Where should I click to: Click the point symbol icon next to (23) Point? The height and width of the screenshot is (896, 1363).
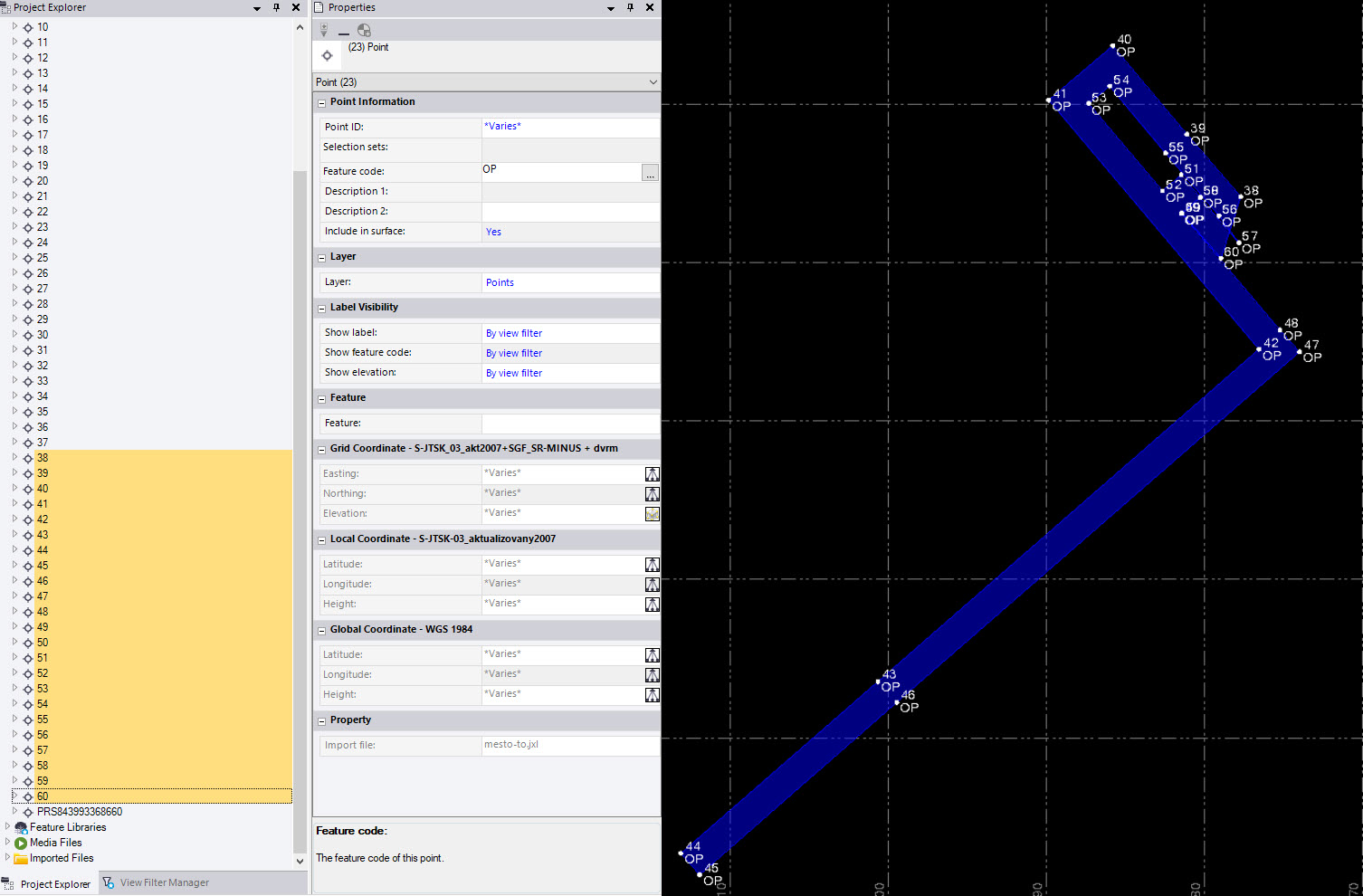[327, 54]
